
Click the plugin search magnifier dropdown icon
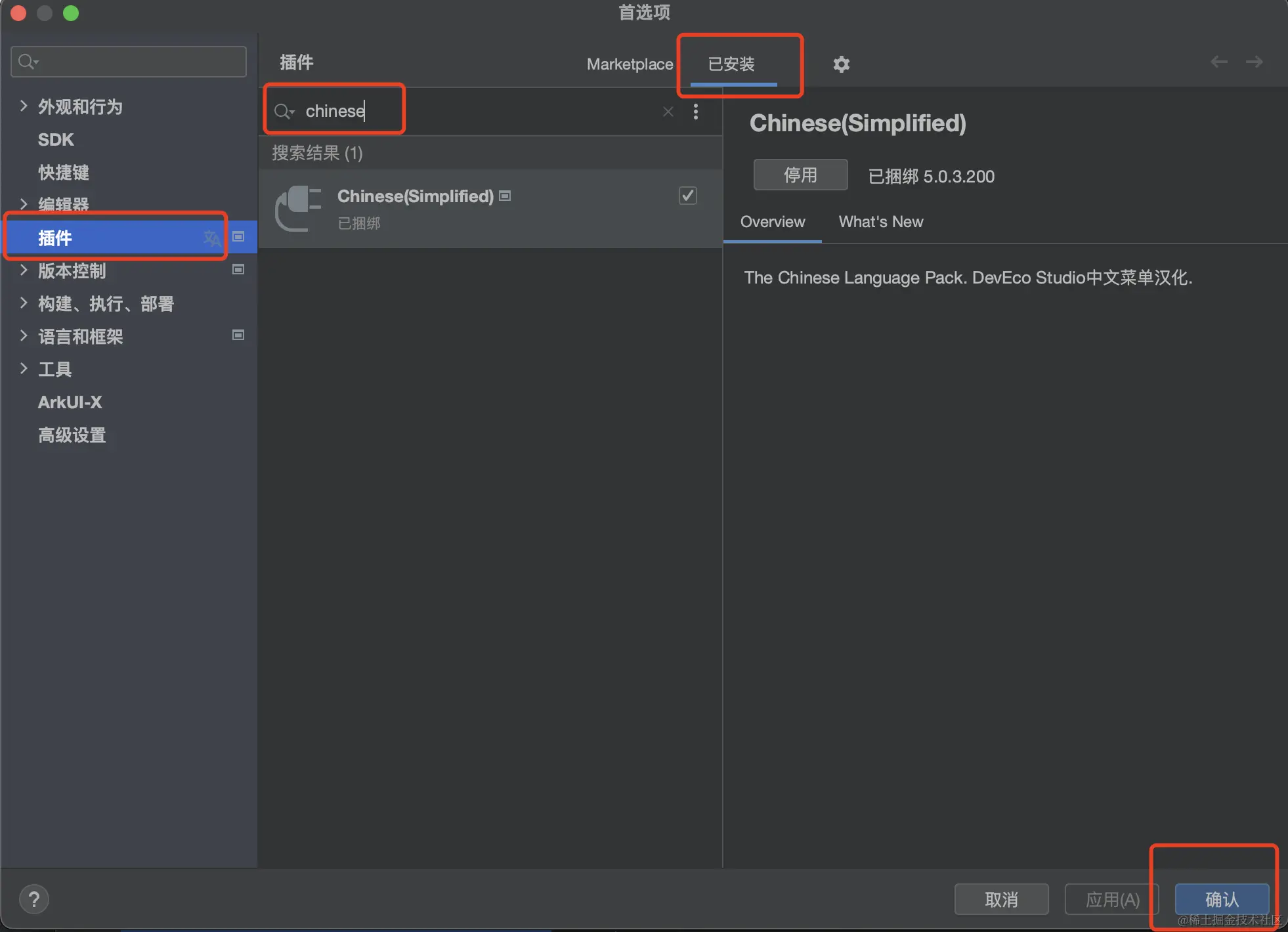click(284, 112)
